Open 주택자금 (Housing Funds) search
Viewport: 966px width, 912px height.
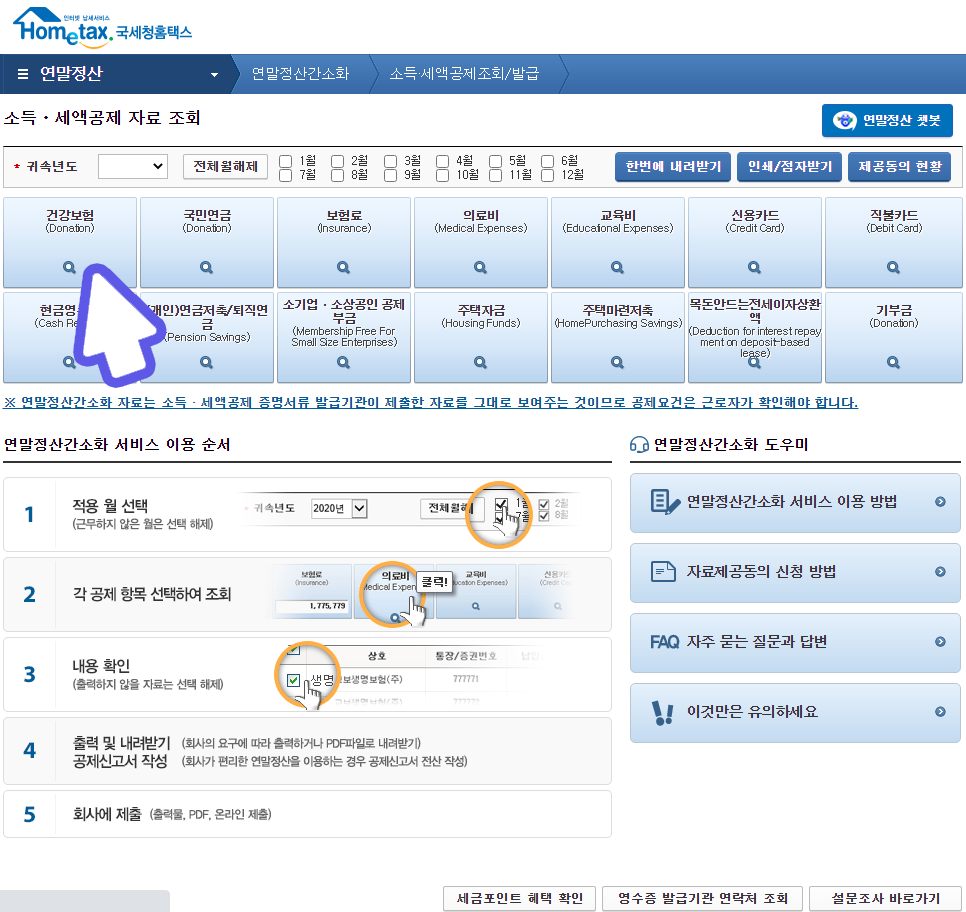coord(480,360)
